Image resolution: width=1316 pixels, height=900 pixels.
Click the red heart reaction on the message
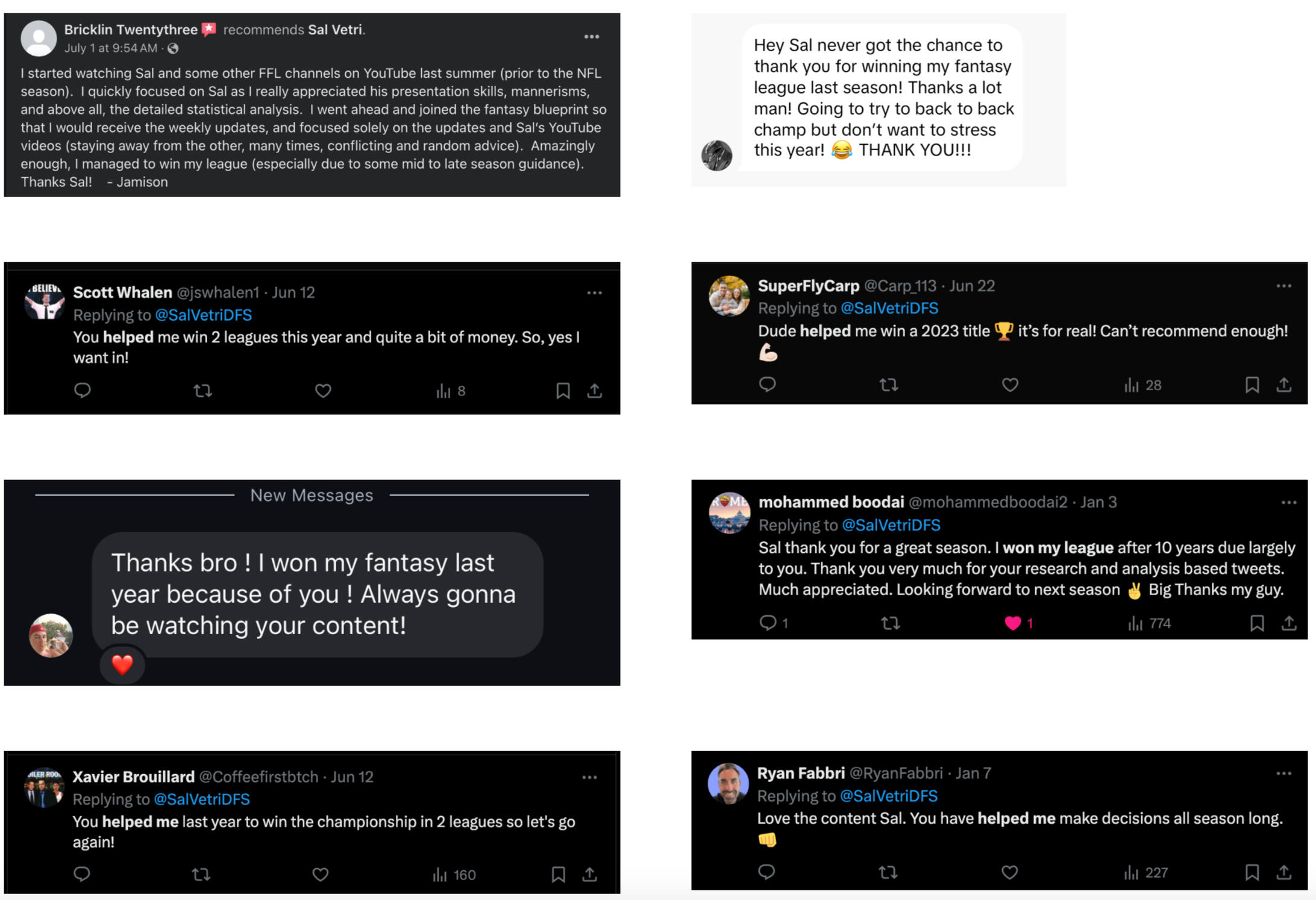pyautogui.click(x=122, y=664)
